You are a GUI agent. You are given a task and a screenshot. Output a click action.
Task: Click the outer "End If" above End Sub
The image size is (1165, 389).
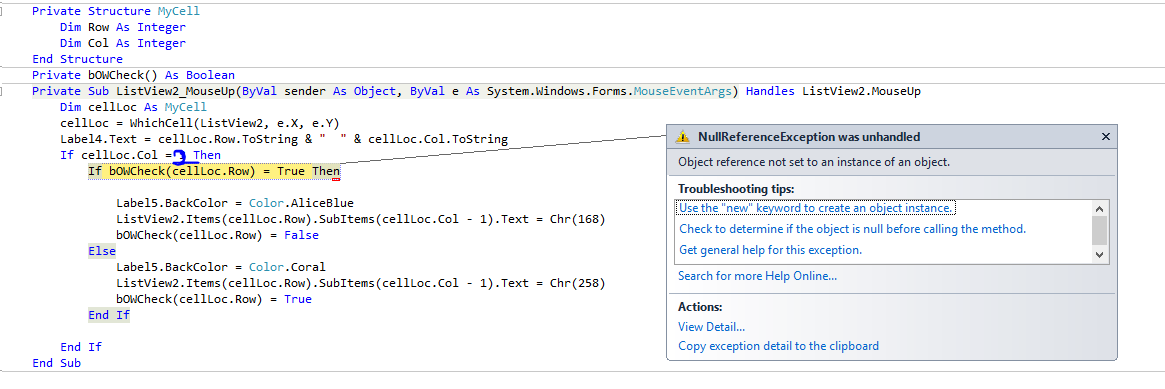point(81,347)
